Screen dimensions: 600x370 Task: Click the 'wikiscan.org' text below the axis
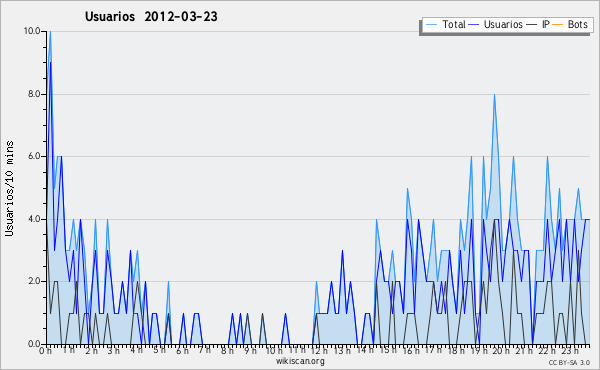click(x=300, y=361)
